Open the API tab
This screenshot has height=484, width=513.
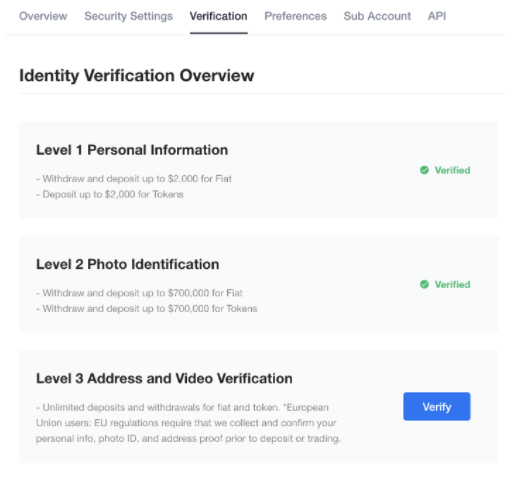point(437,16)
